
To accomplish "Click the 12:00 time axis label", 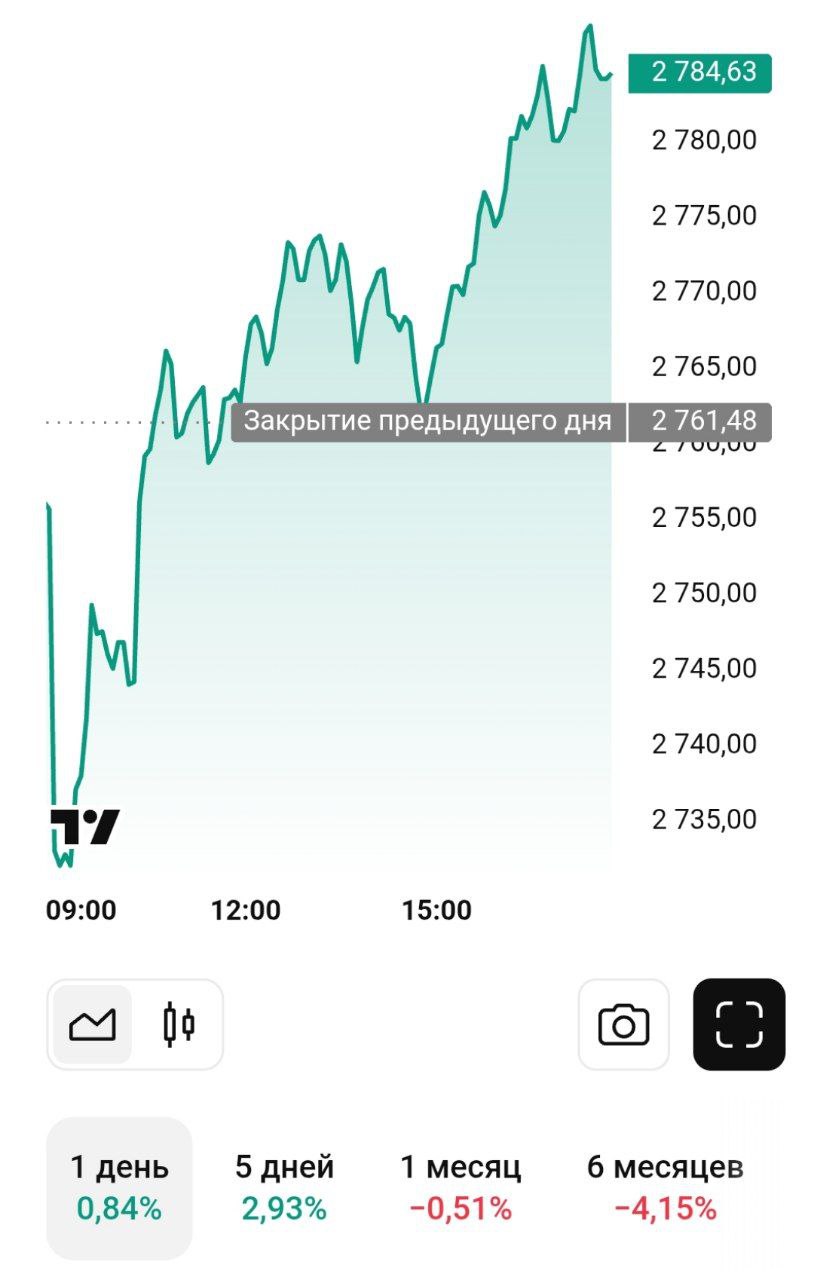I will coord(246,910).
